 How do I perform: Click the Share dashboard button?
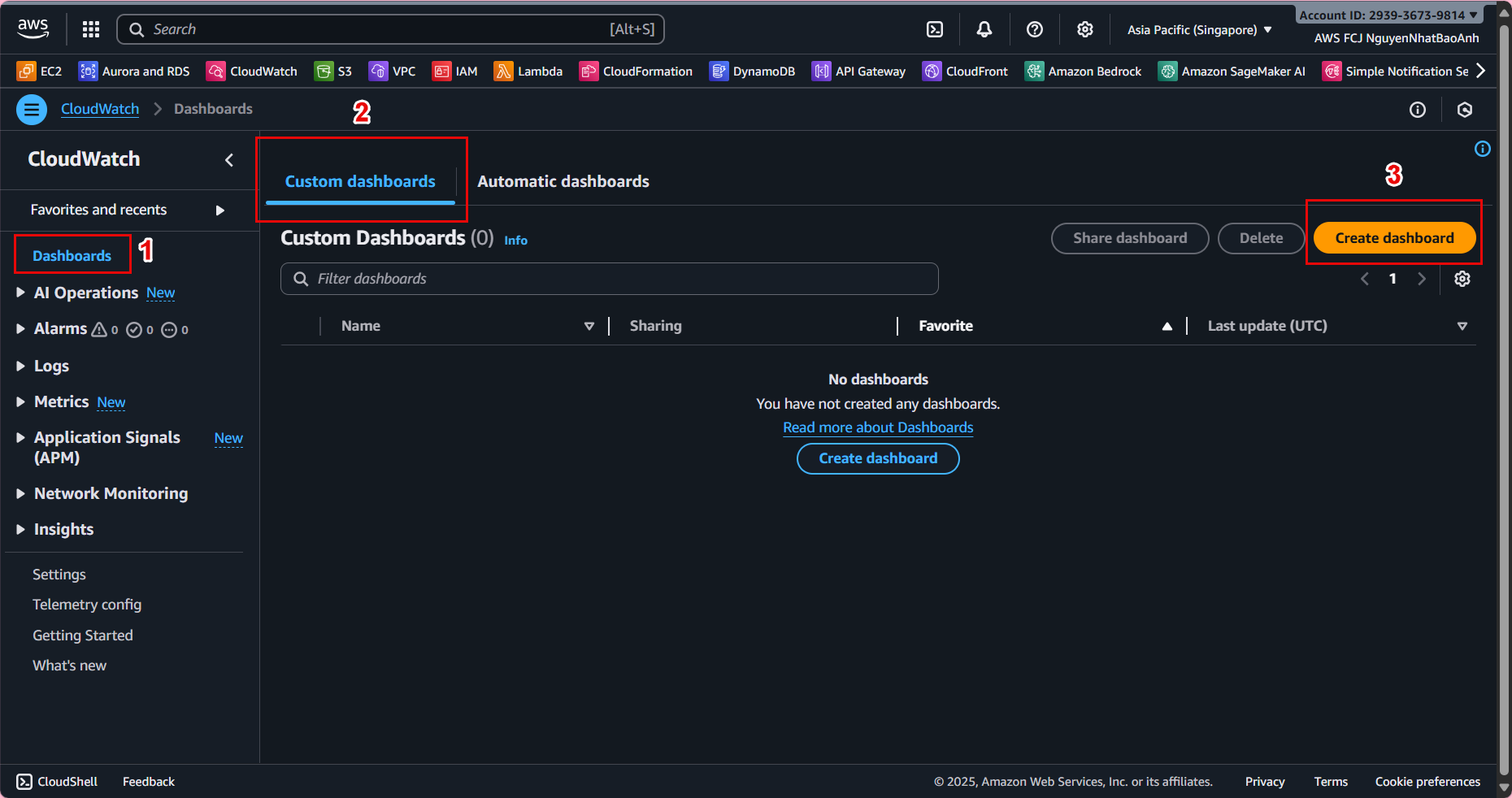[1130, 238]
